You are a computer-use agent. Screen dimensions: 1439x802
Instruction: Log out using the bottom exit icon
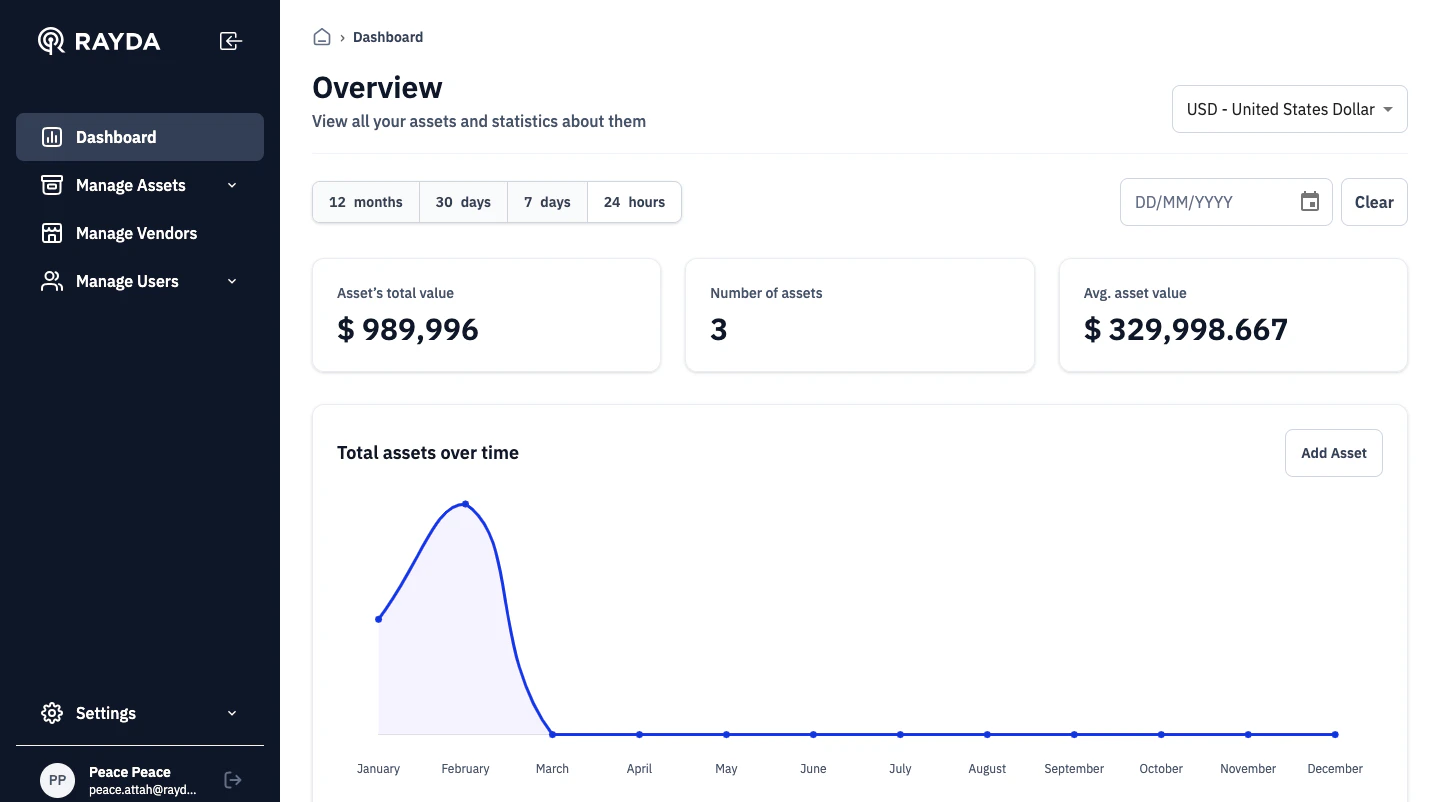pyautogui.click(x=232, y=780)
